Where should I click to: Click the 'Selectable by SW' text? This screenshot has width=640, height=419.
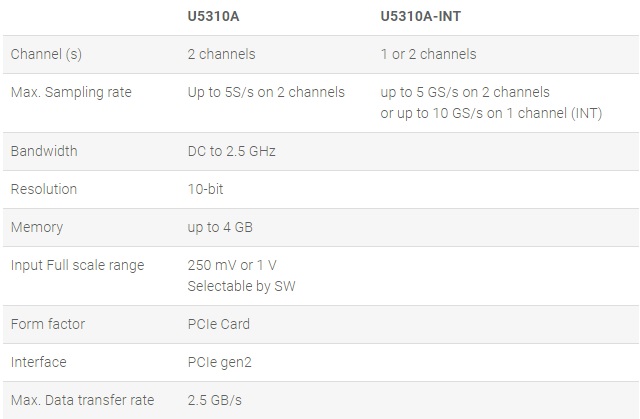coord(241,285)
